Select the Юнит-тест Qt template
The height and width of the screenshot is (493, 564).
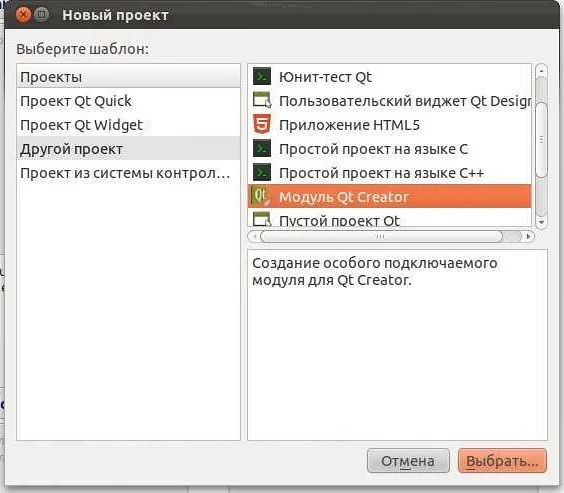point(390,77)
